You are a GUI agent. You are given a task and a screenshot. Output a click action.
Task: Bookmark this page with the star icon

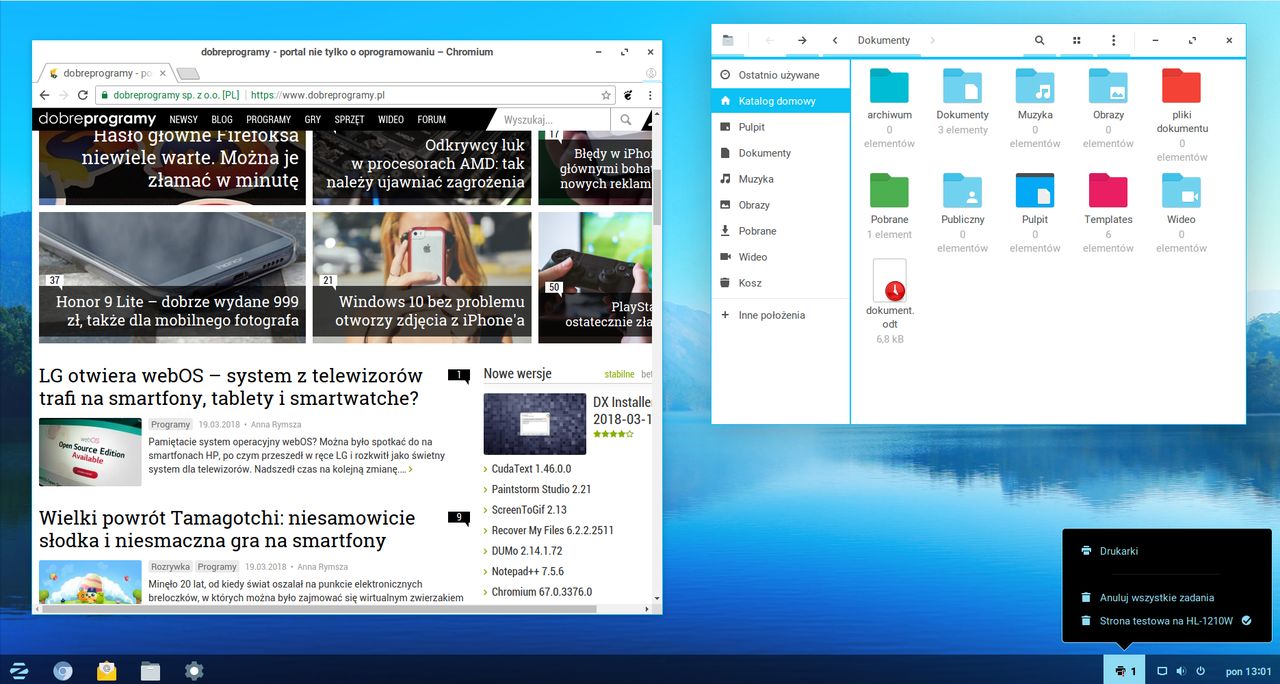pyautogui.click(x=606, y=95)
